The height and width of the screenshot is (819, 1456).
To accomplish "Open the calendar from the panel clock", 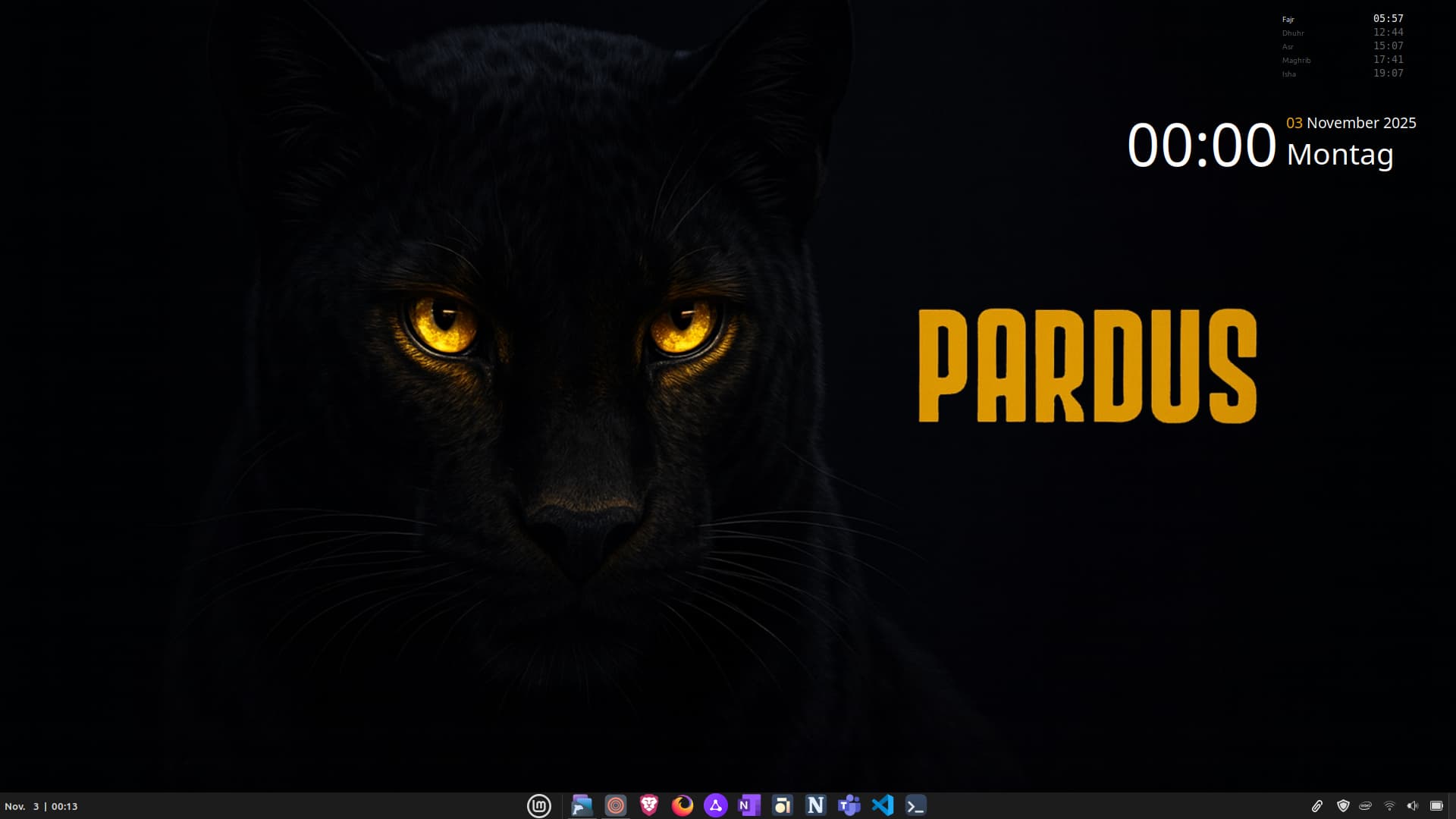I will click(41, 806).
